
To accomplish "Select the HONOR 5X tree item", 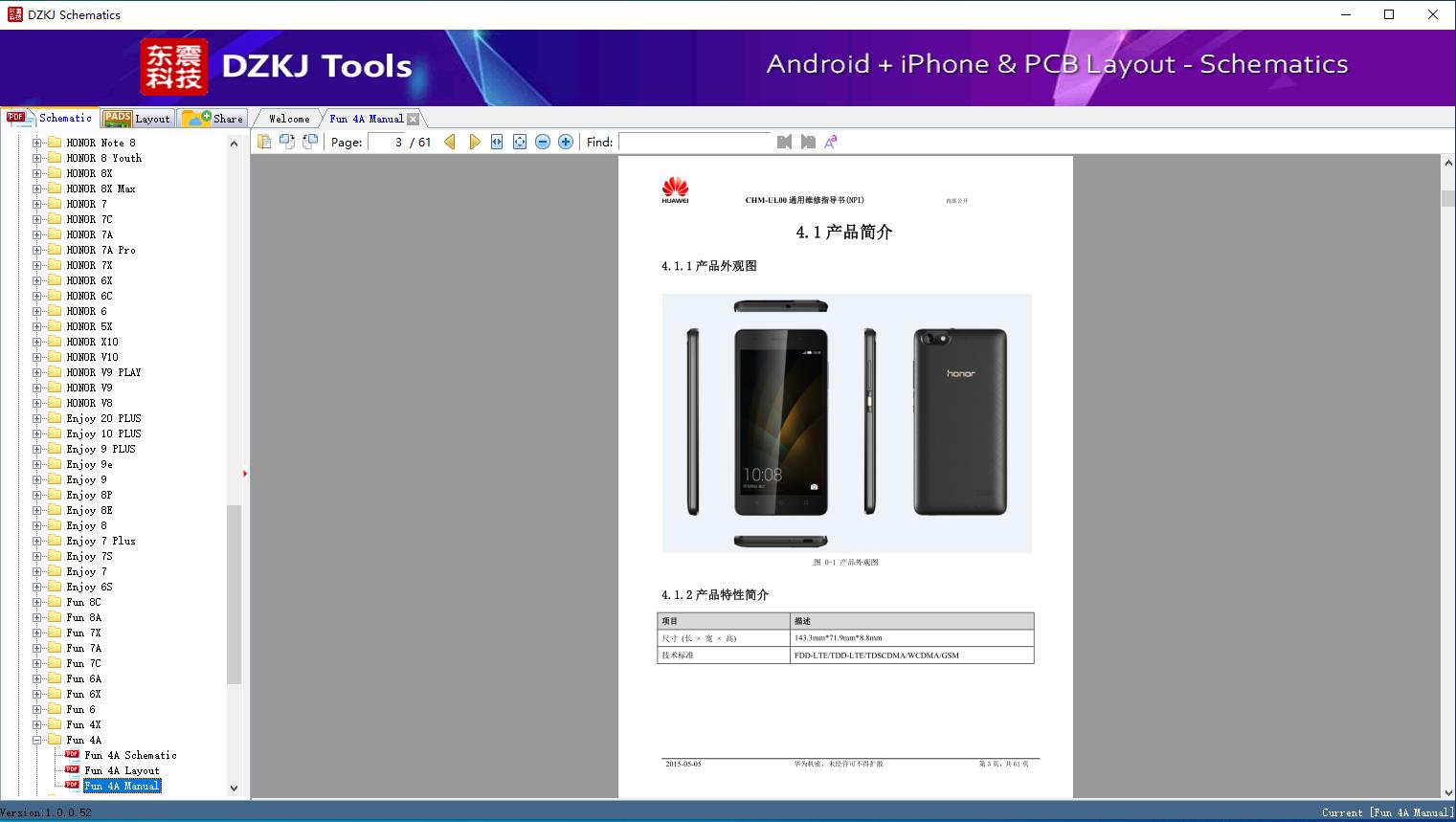I will pyautogui.click(x=89, y=326).
